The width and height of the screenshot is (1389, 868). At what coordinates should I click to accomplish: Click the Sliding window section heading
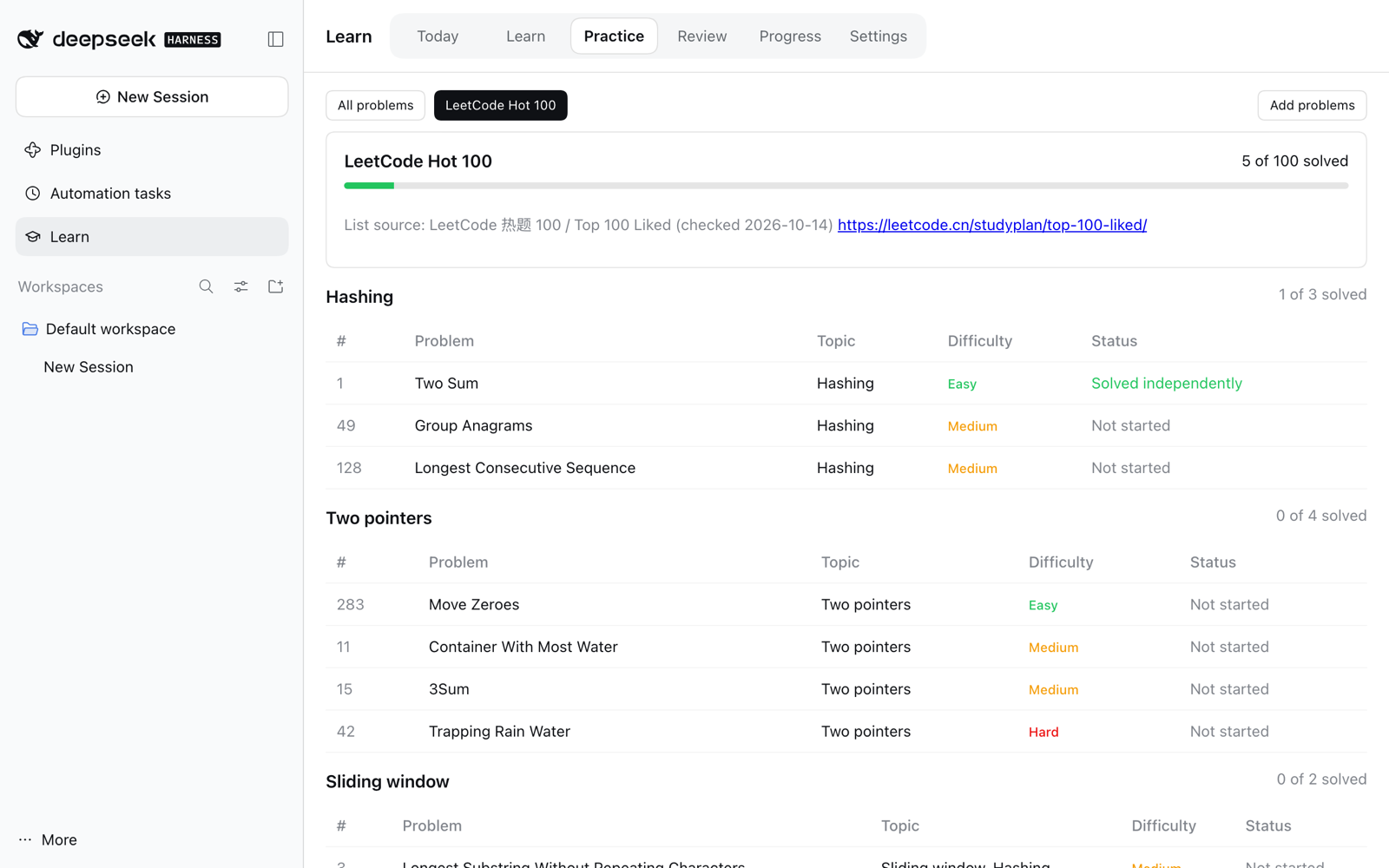[387, 782]
